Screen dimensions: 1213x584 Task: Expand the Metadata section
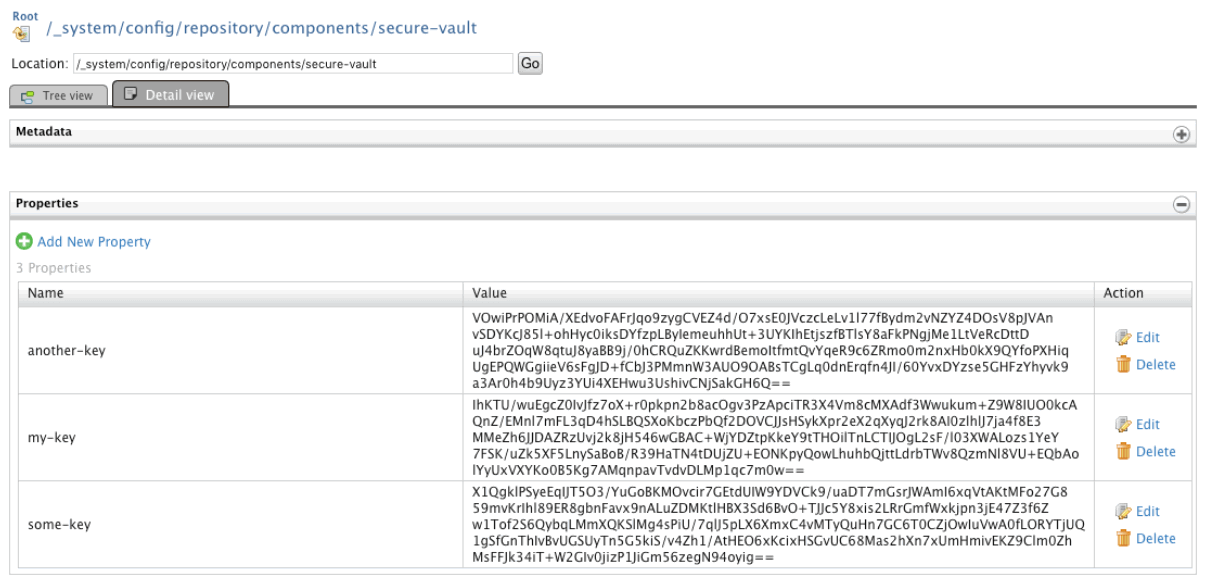pyautogui.click(x=1181, y=134)
